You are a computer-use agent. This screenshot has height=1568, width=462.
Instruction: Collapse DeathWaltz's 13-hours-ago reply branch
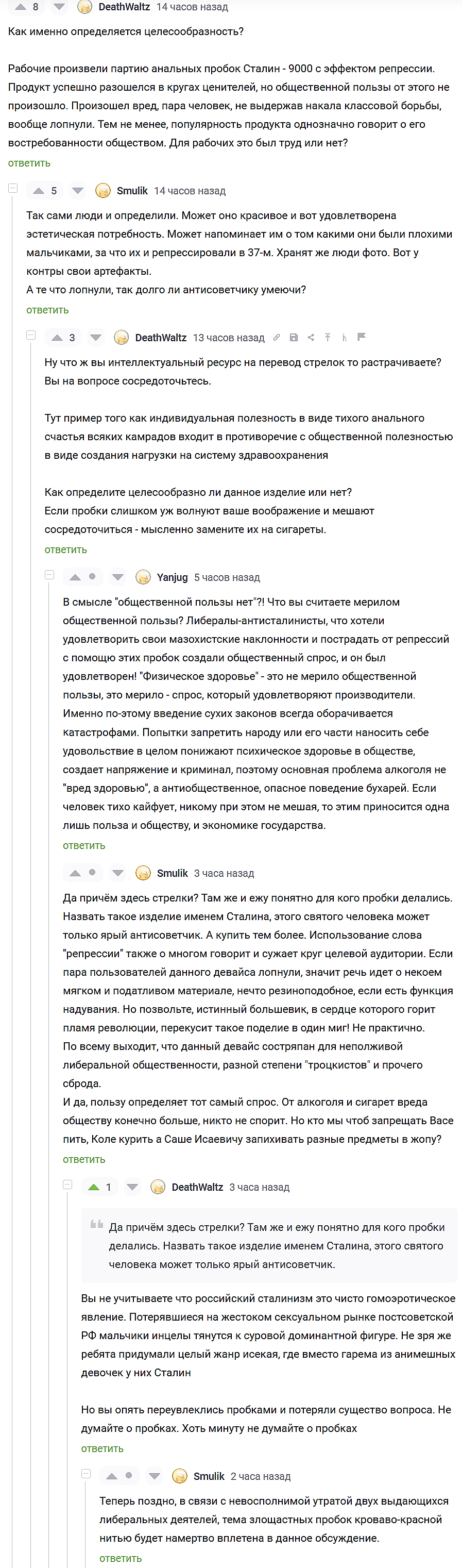click(x=31, y=336)
